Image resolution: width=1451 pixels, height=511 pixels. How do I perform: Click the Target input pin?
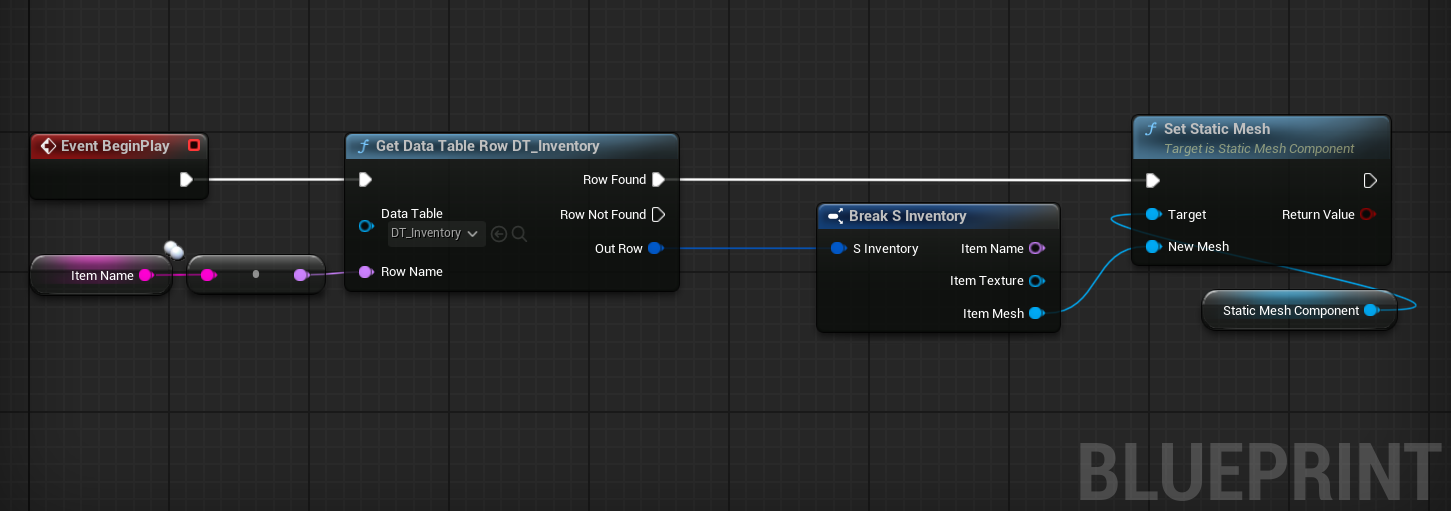pyautogui.click(x=1152, y=214)
